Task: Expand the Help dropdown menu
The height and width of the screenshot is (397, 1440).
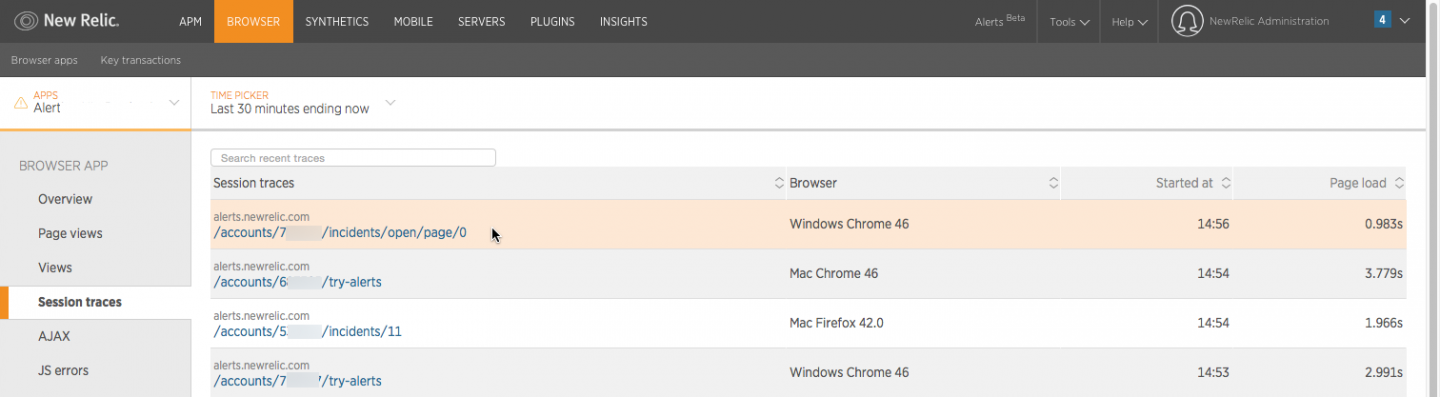Action: pos(1129,21)
